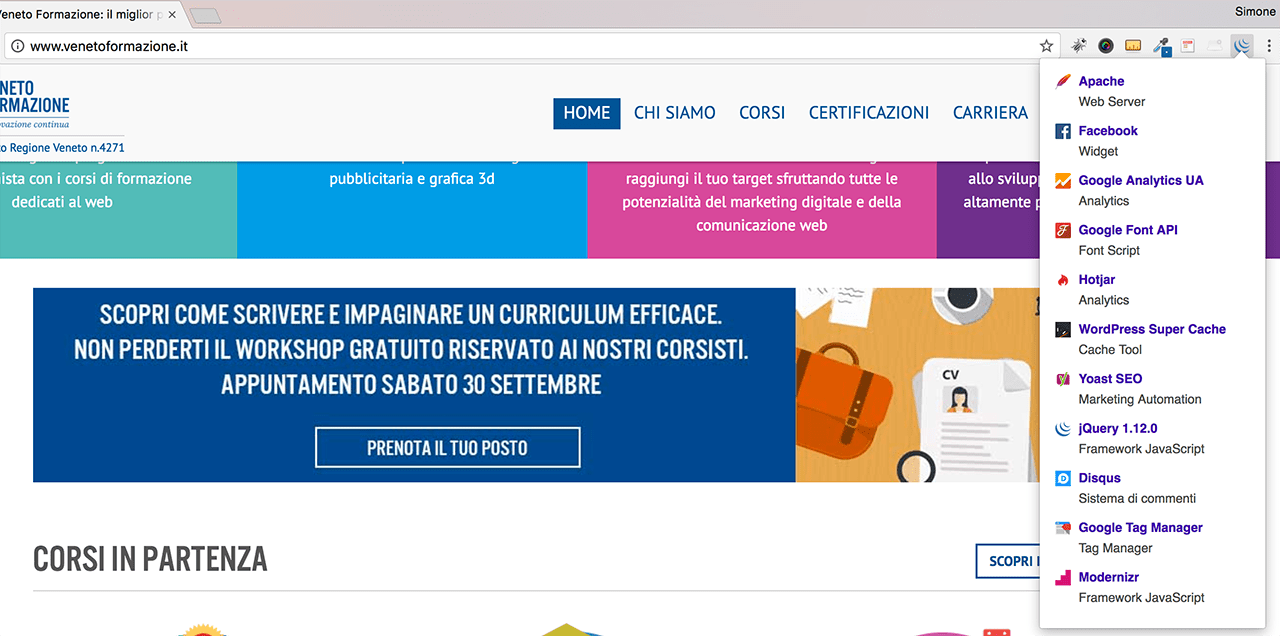Image resolution: width=1280 pixels, height=636 pixels.
Task: Click the SCOPRI button beside Corsi in partenza
Action: 1008,561
